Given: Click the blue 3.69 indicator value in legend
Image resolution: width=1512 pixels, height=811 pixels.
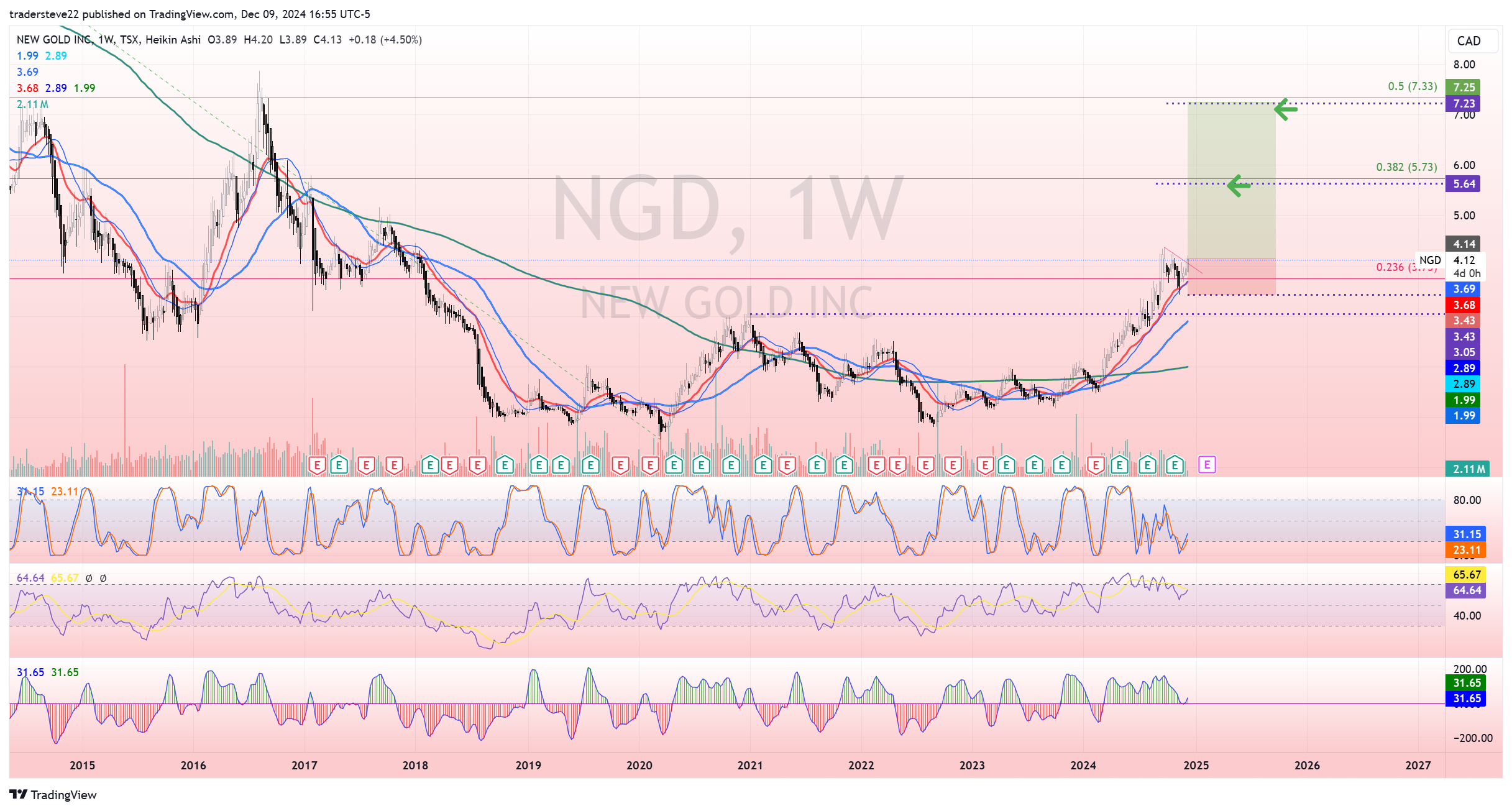Looking at the screenshot, I should [x=27, y=72].
